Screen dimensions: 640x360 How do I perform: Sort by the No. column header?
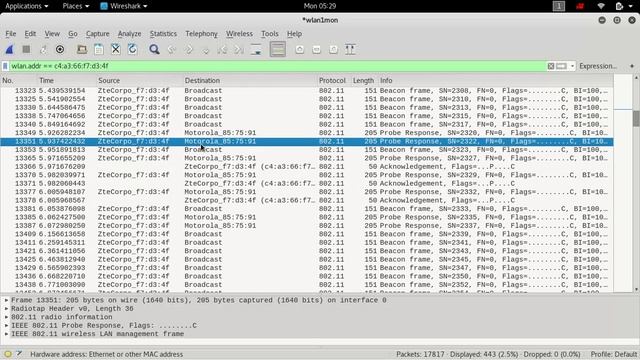tap(18, 80)
